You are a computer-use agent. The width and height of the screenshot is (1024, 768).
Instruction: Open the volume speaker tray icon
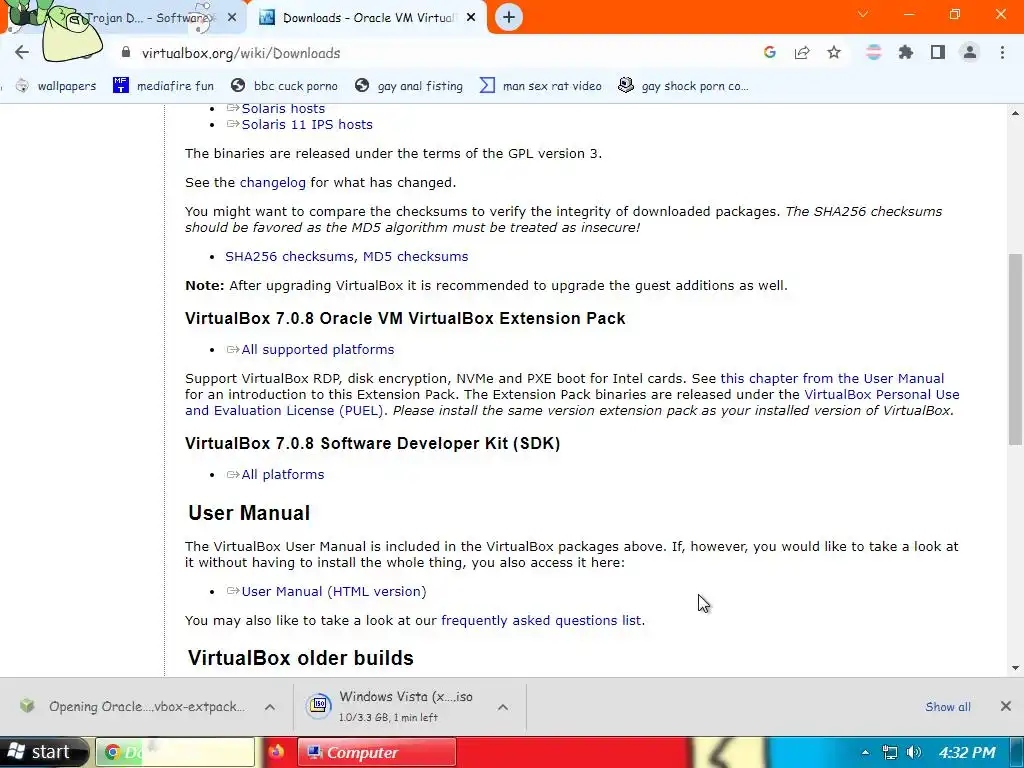[914, 752]
